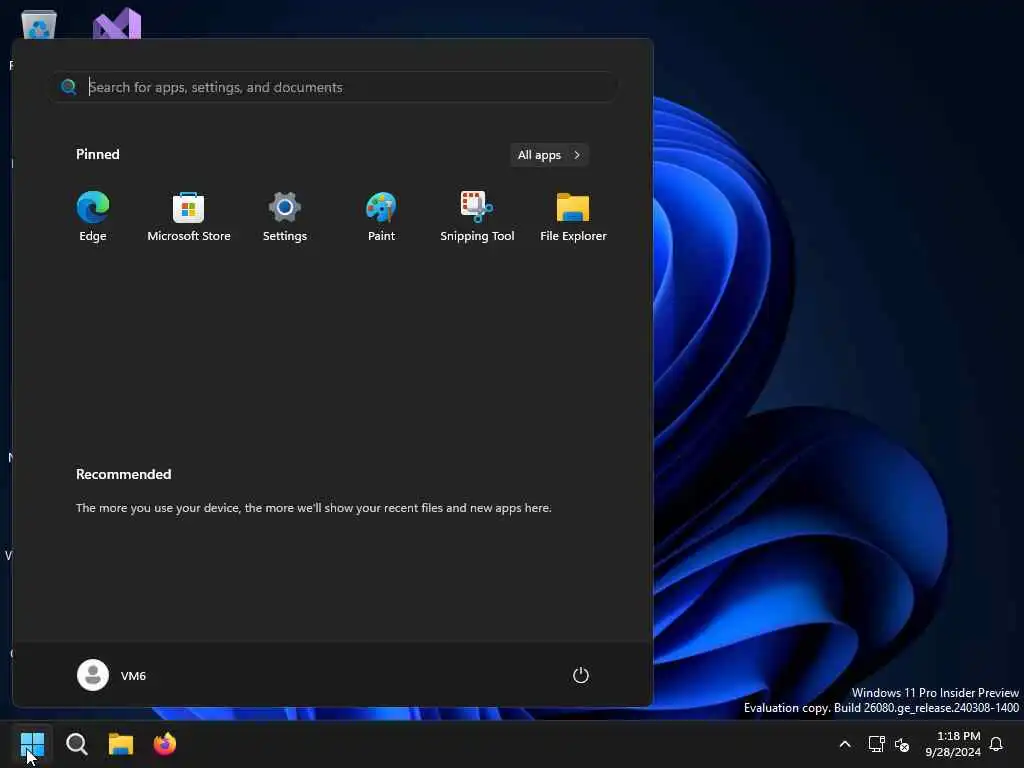Click the All apps button
This screenshot has height=768, width=1024.
point(549,155)
